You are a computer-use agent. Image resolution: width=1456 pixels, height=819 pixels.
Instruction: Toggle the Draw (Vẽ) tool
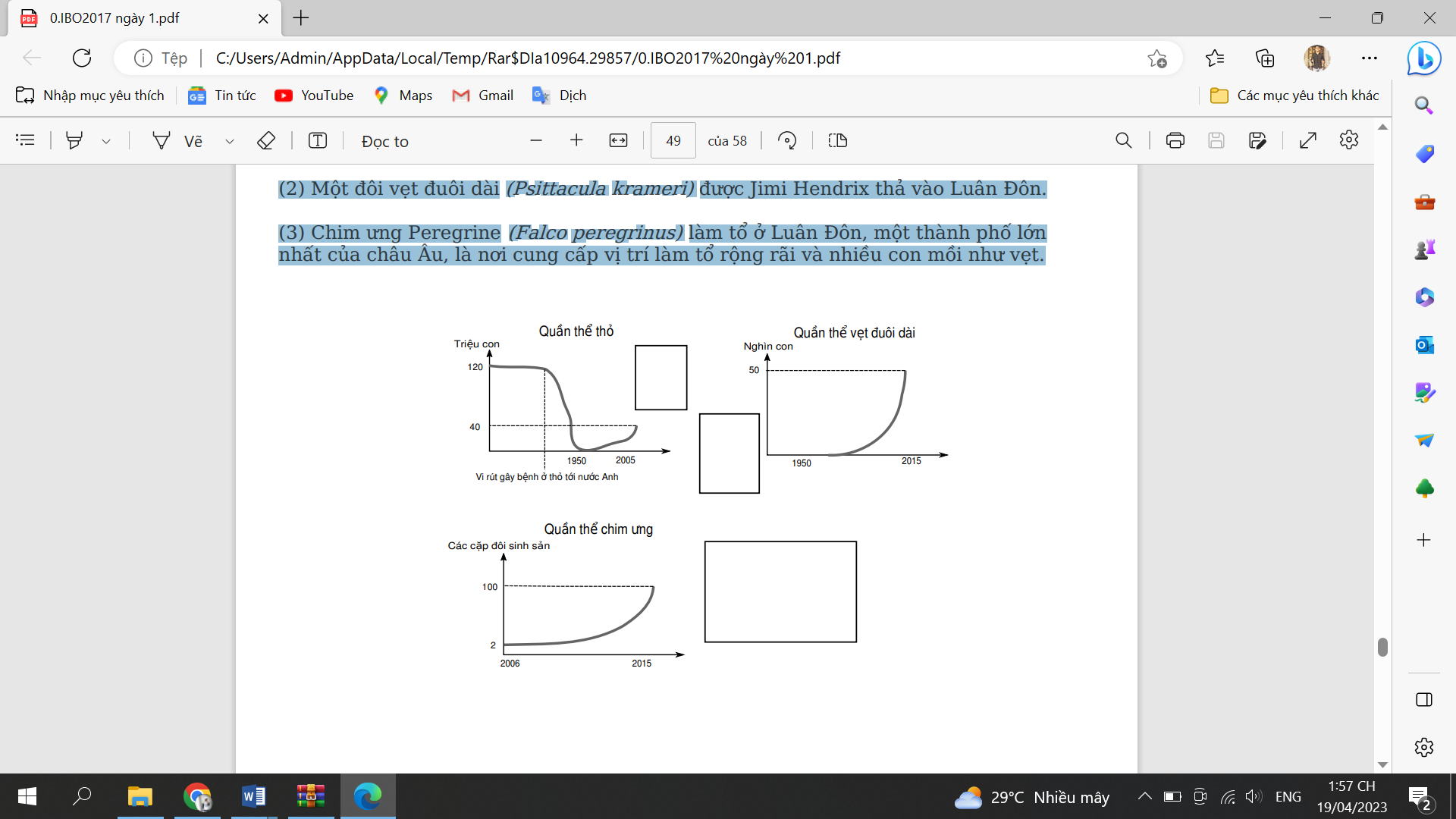click(177, 140)
